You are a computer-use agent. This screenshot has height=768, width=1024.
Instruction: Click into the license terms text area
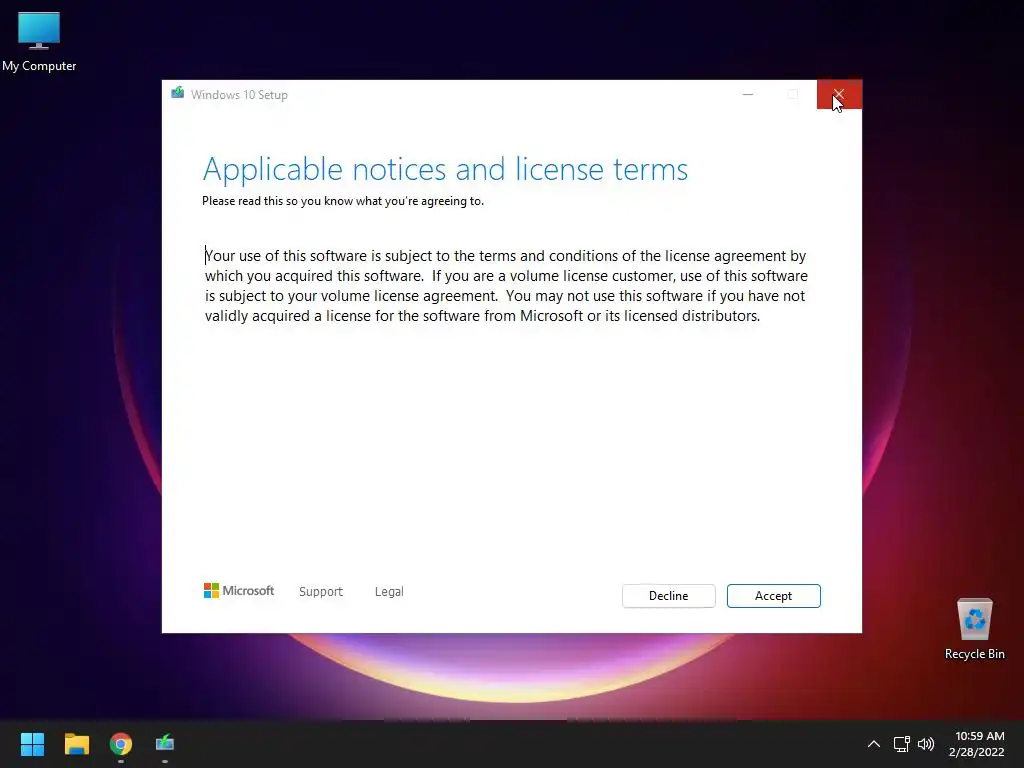point(506,285)
